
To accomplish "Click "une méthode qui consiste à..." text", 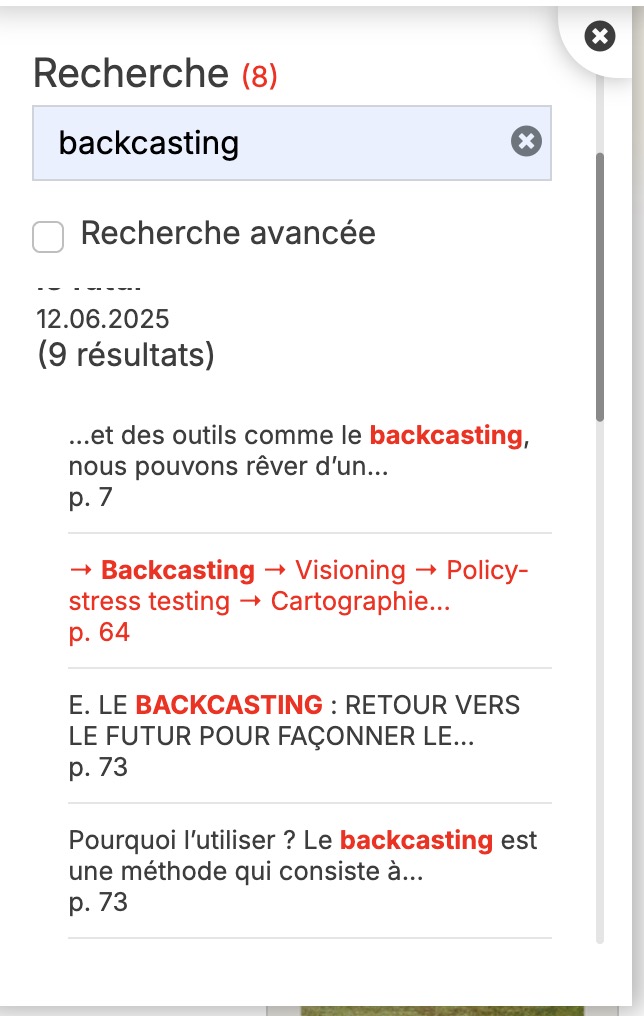I will (246, 872).
